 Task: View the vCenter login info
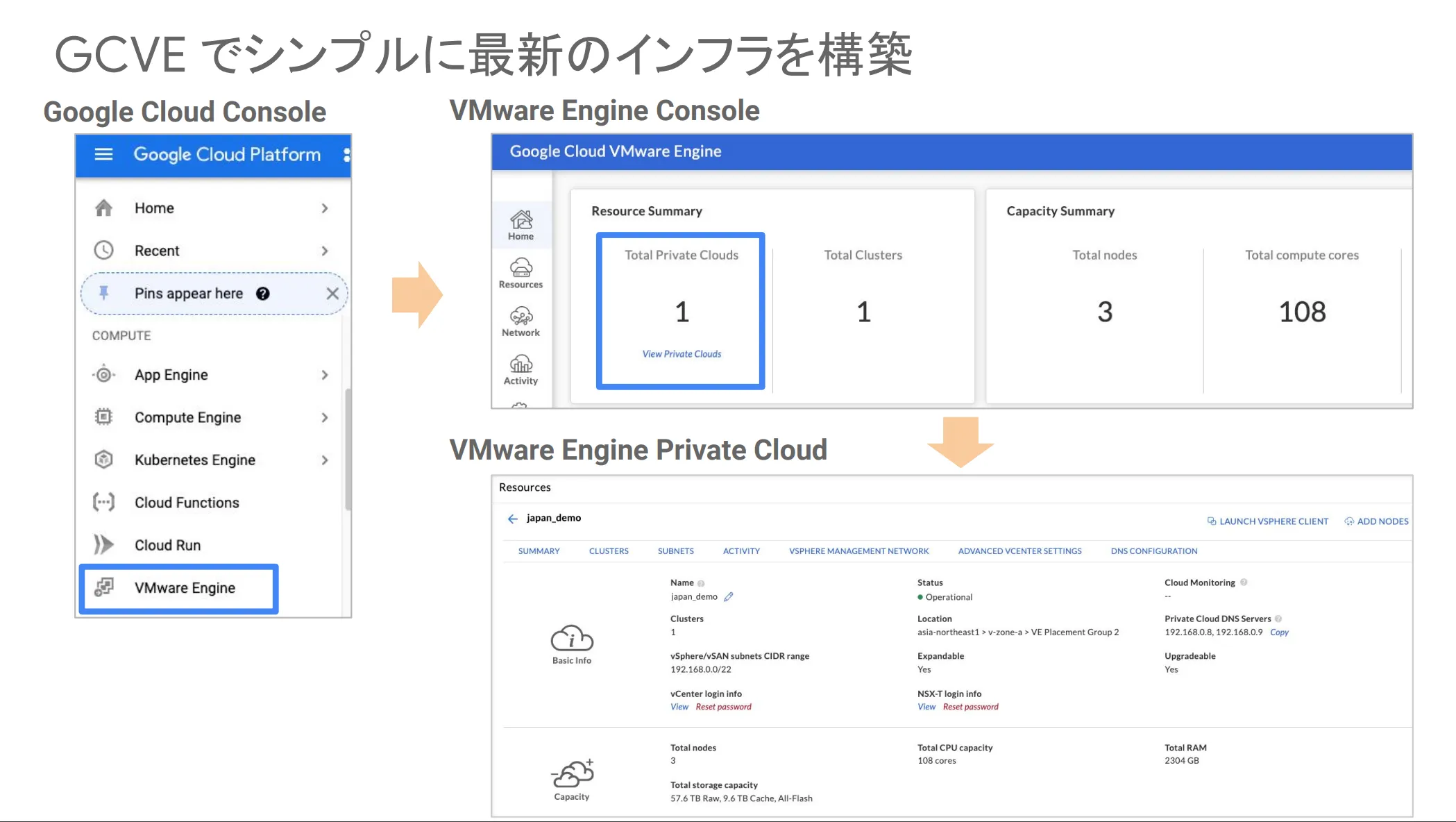(x=679, y=707)
